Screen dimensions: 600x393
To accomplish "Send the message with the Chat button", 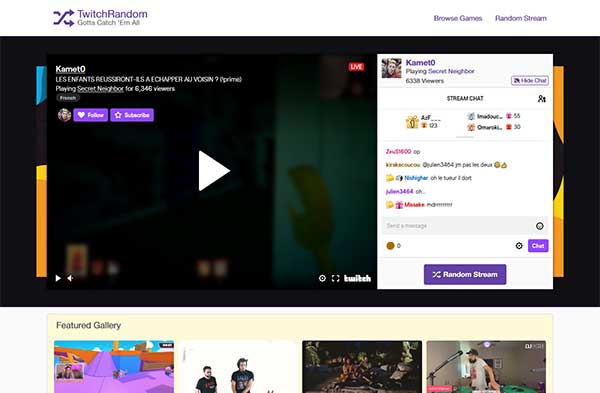I will click(x=538, y=246).
